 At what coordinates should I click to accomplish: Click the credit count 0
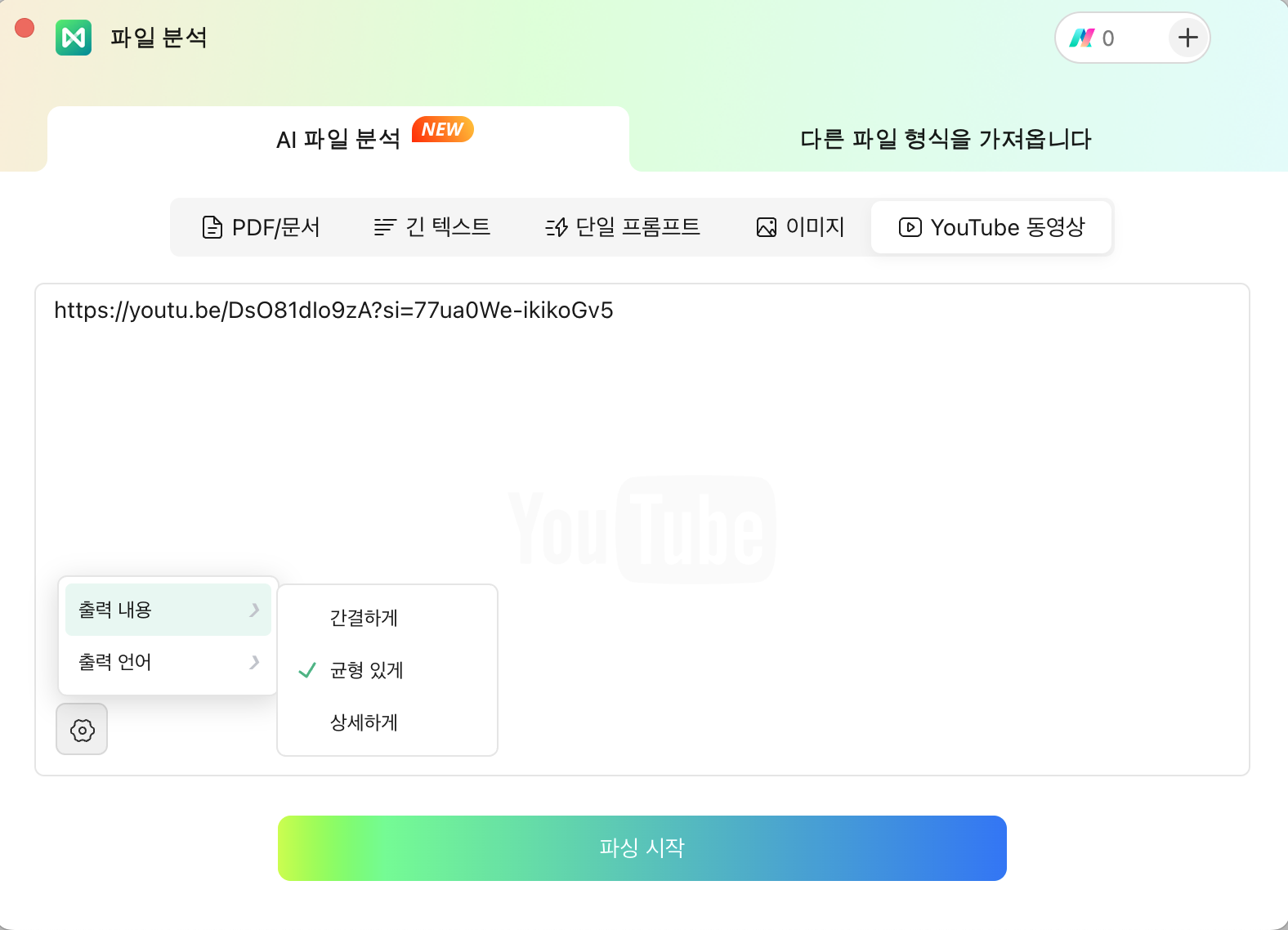point(1108,38)
